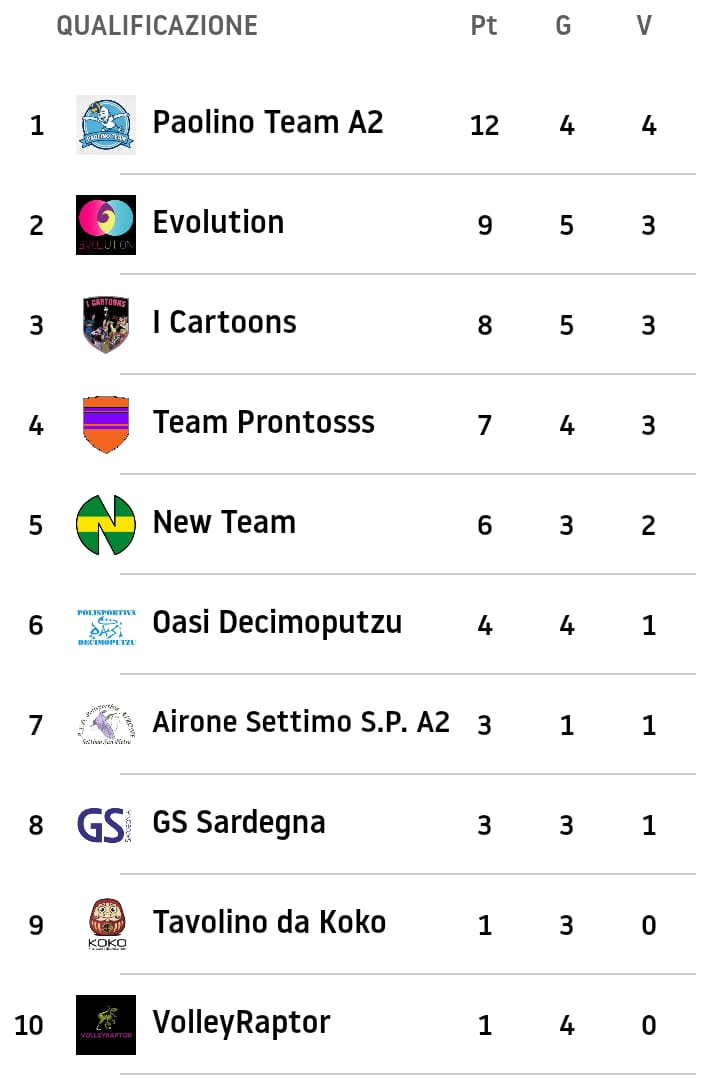
Task: Click the Paolino Team A2 logo
Action: click(106, 125)
